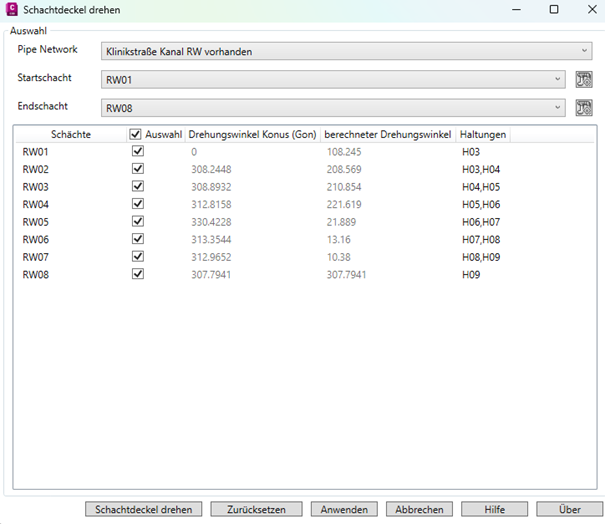Click the pick icon beside Startschacht dropdown

[585, 80]
